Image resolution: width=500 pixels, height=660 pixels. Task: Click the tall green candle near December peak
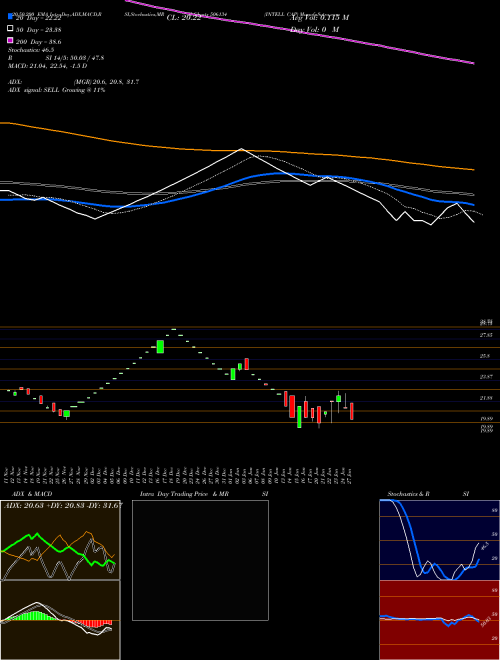tap(160, 347)
